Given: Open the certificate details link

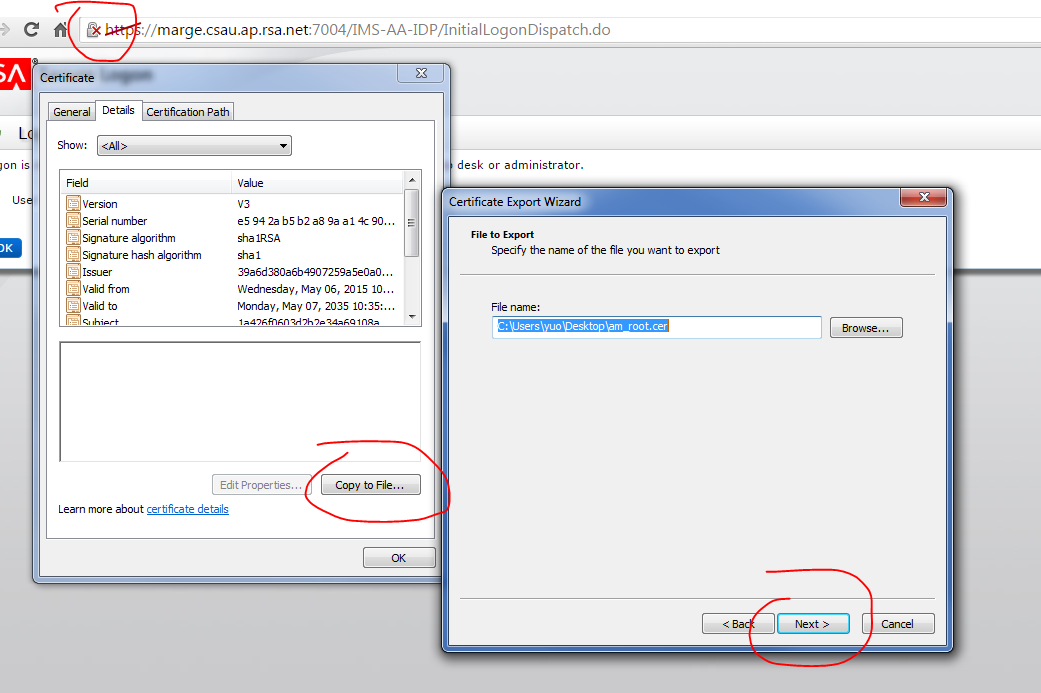Looking at the screenshot, I should click(187, 509).
